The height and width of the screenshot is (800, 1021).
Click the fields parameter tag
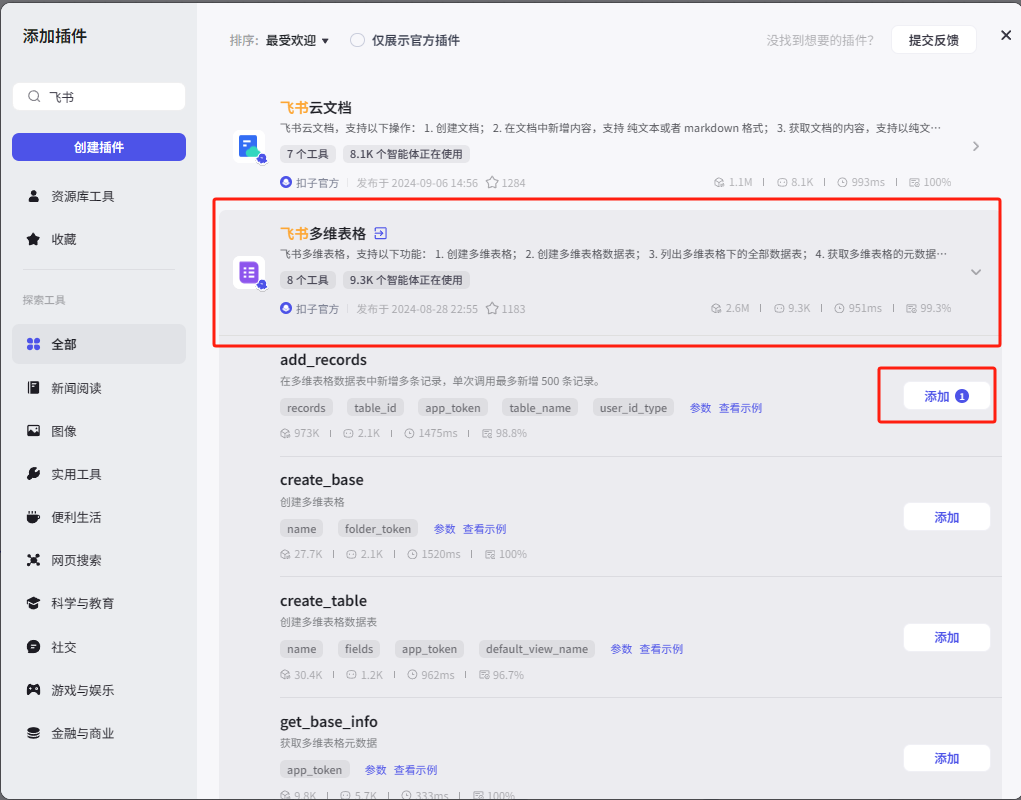pyautogui.click(x=359, y=649)
